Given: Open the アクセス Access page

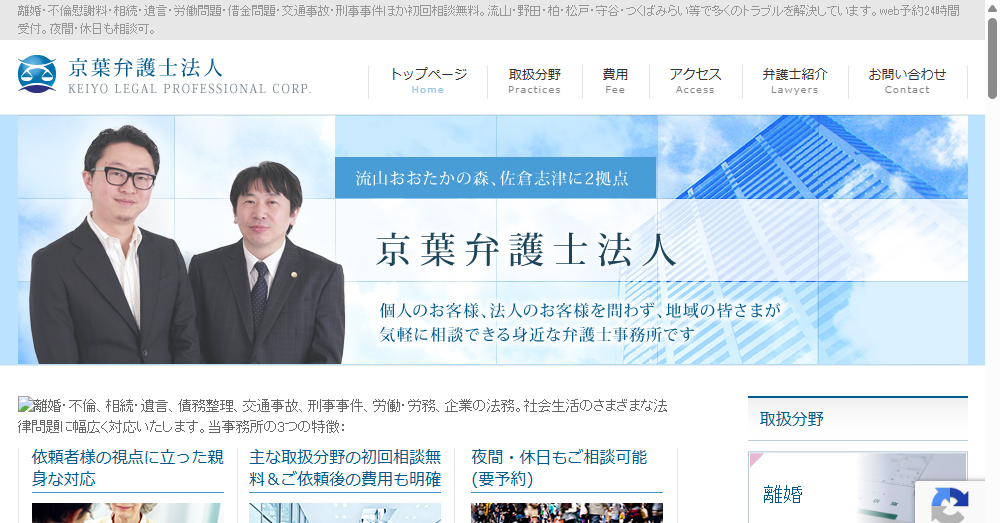Looking at the screenshot, I should click(x=695, y=81).
